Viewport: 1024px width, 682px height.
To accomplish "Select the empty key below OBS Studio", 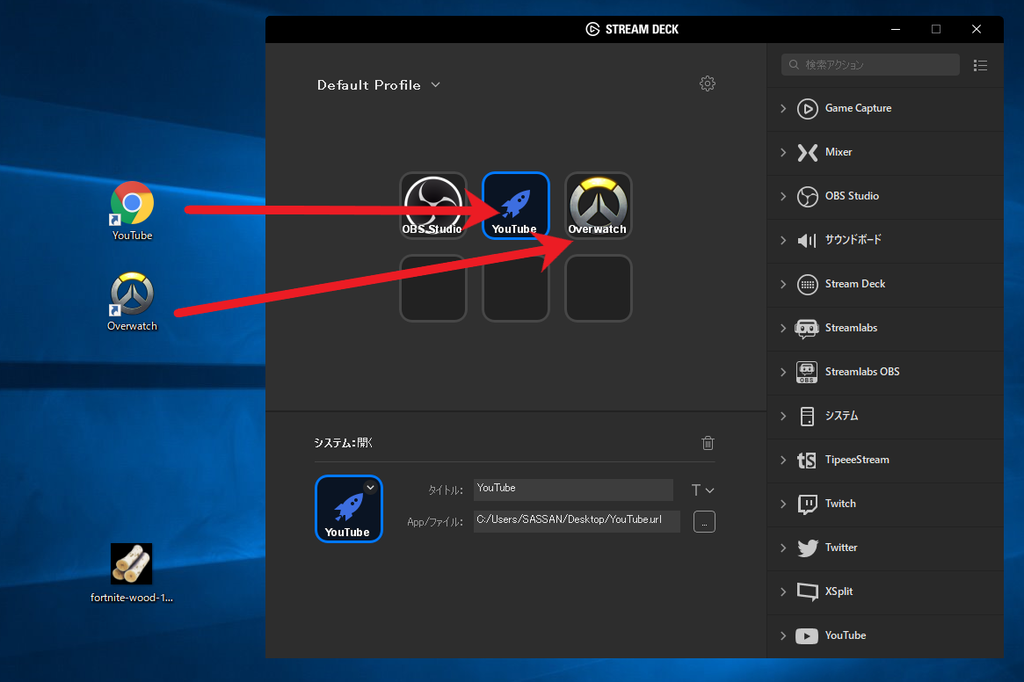I will point(433,288).
